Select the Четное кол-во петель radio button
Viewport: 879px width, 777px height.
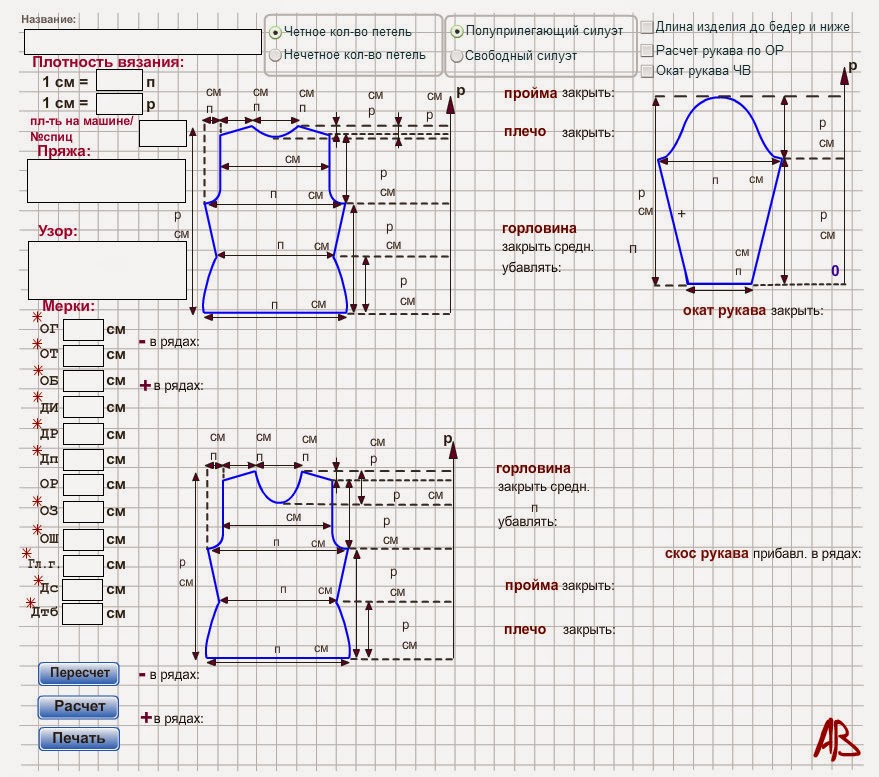pos(275,33)
